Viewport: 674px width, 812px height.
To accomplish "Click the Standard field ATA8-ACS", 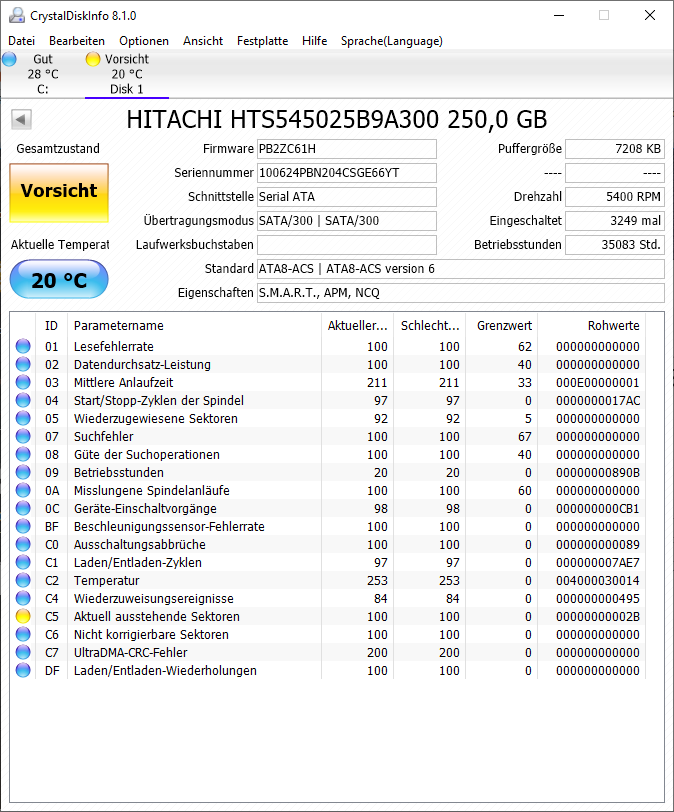I will click(x=461, y=269).
